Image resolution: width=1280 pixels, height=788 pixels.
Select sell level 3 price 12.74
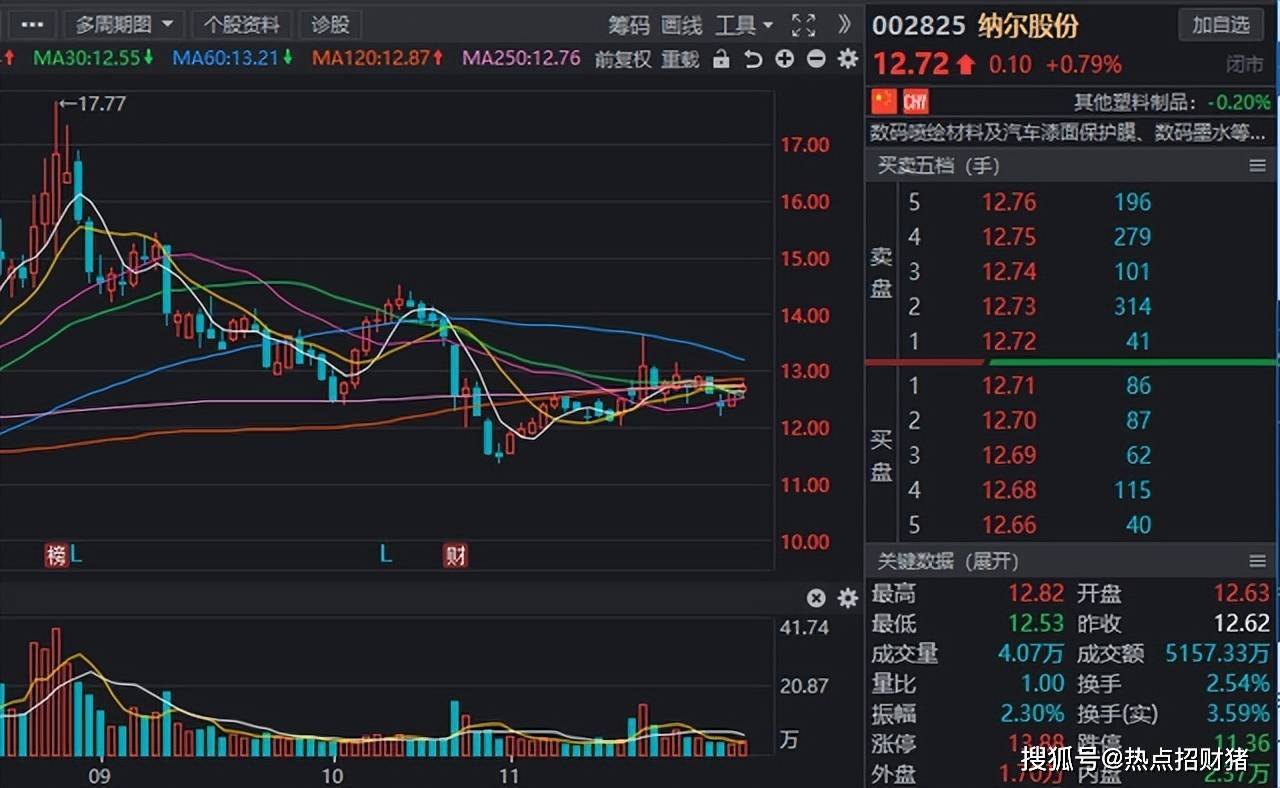click(x=1009, y=272)
